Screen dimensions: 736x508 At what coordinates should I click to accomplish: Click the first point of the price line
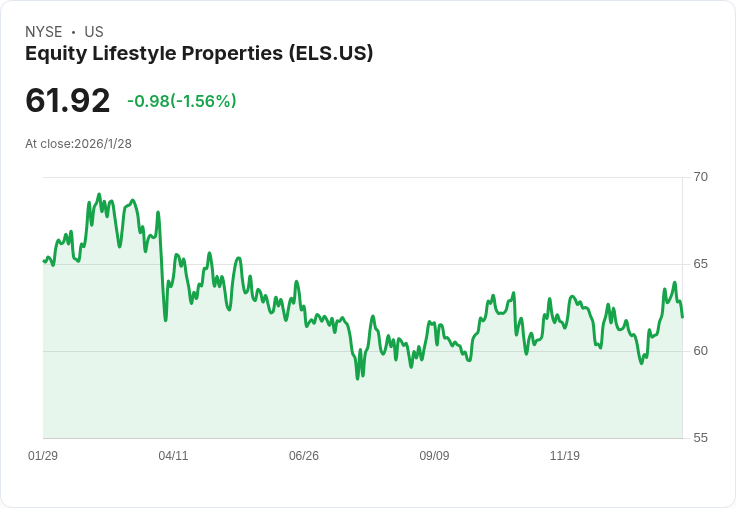(x=44, y=261)
